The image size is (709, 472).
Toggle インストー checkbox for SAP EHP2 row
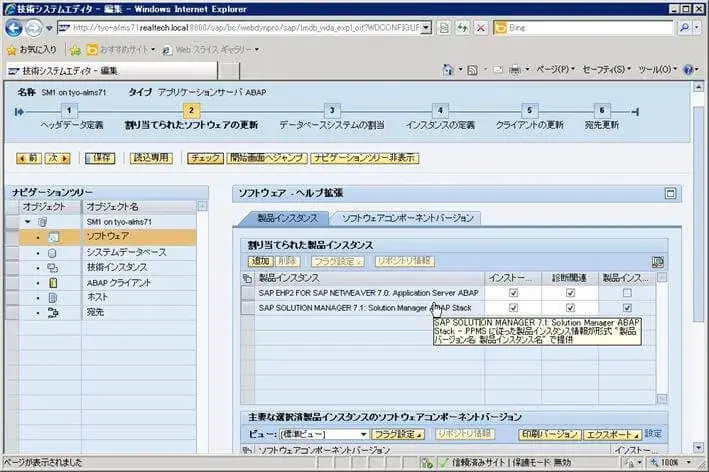coord(513,293)
